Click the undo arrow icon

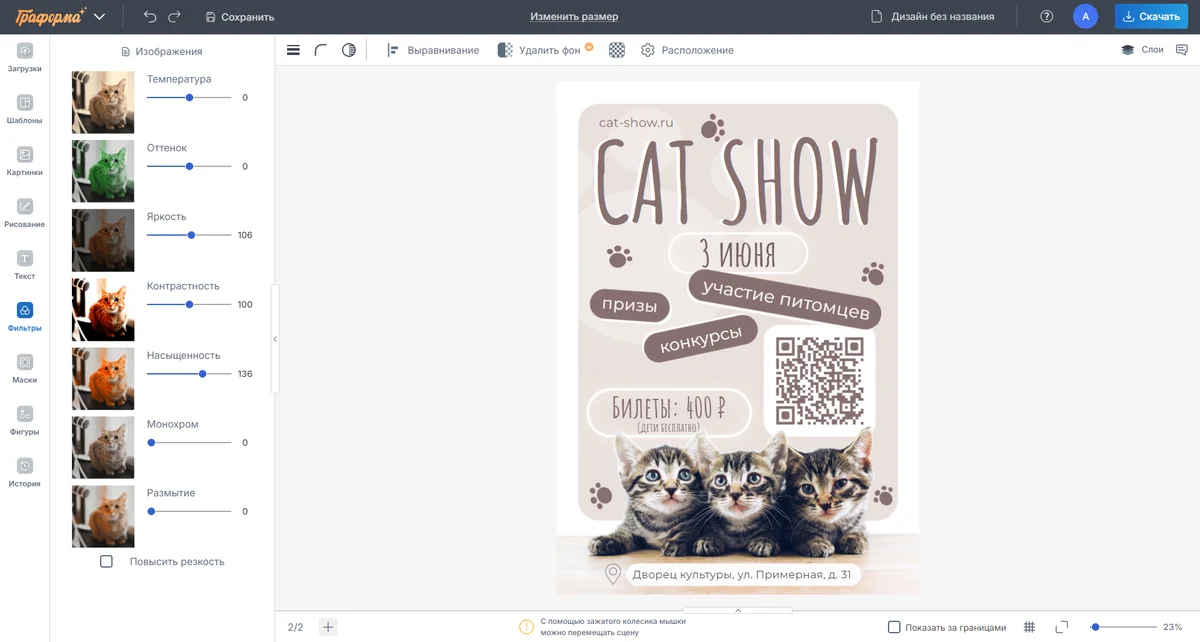coord(150,17)
